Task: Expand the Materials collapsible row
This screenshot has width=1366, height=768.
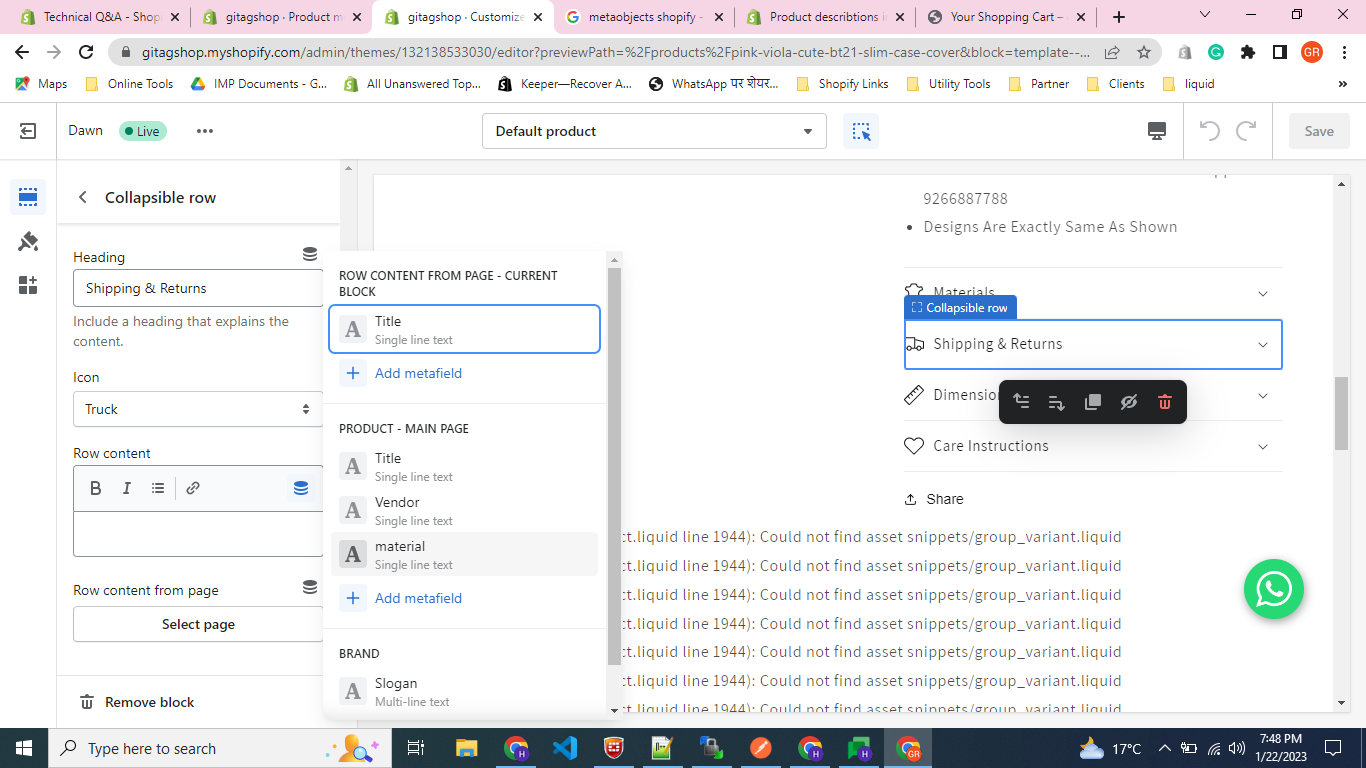Action: pos(1093,293)
